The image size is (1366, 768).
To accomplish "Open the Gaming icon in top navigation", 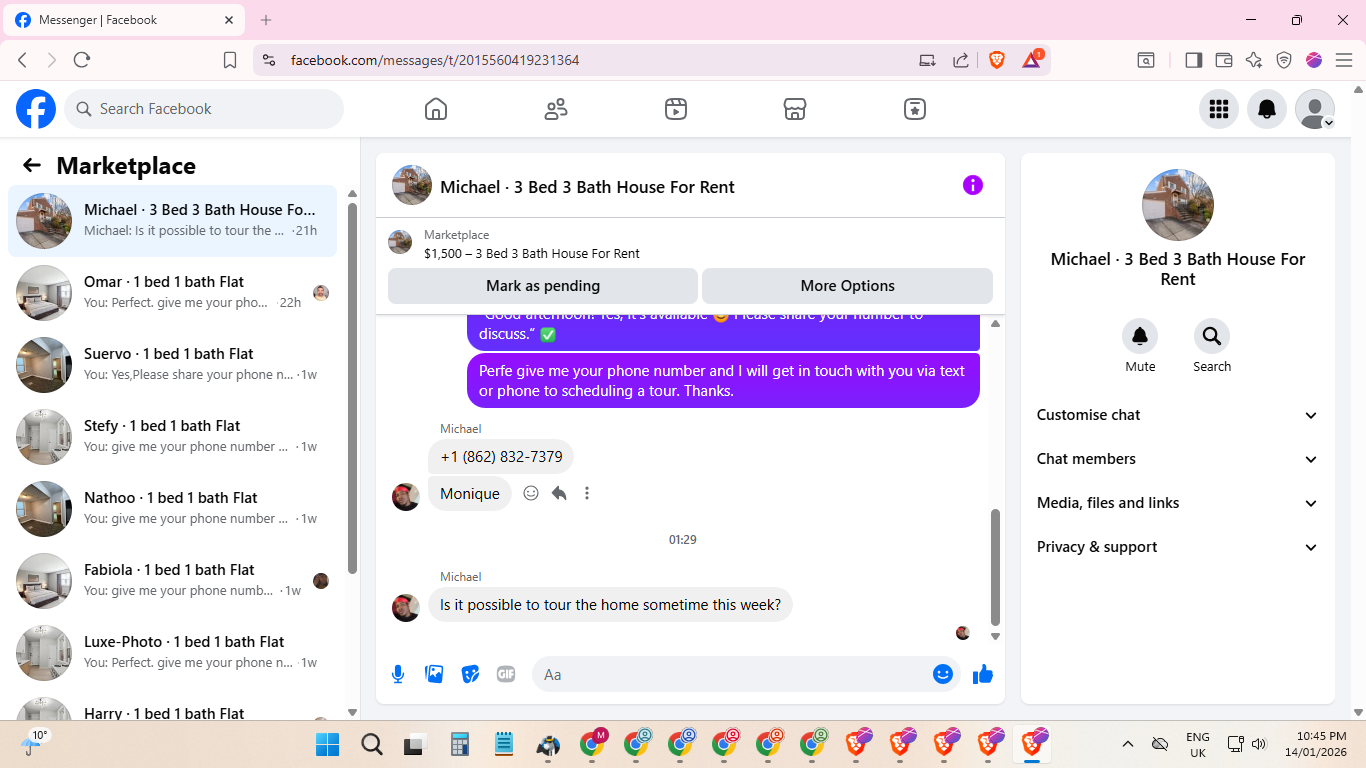I will point(915,109).
